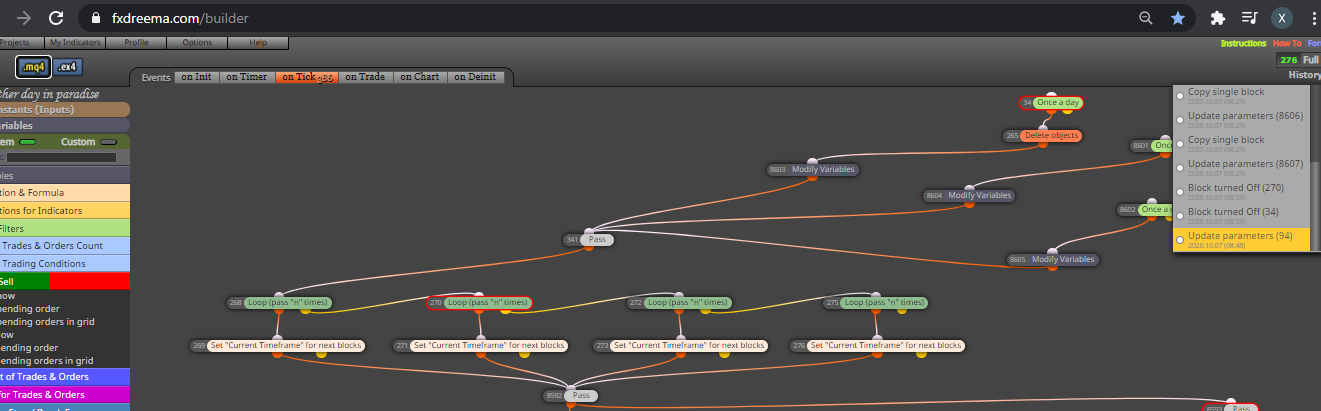The height and width of the screenshot is (411, 1321).
Task: Expand the Constants (Inputs) section
Action: click(65, 109)
